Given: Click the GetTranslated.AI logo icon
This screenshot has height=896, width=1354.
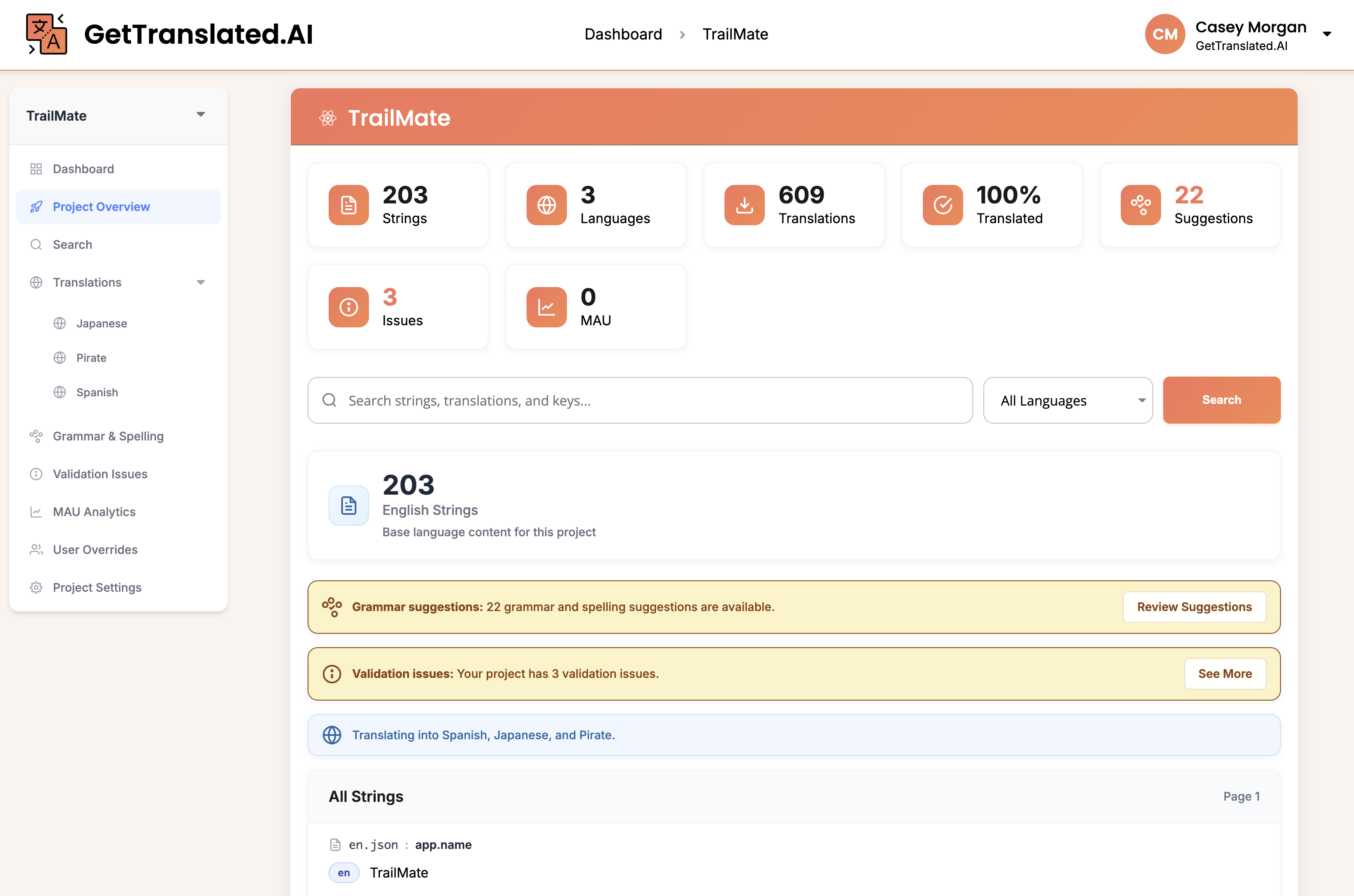Looking at the screenshot, I should pos(46,34).
